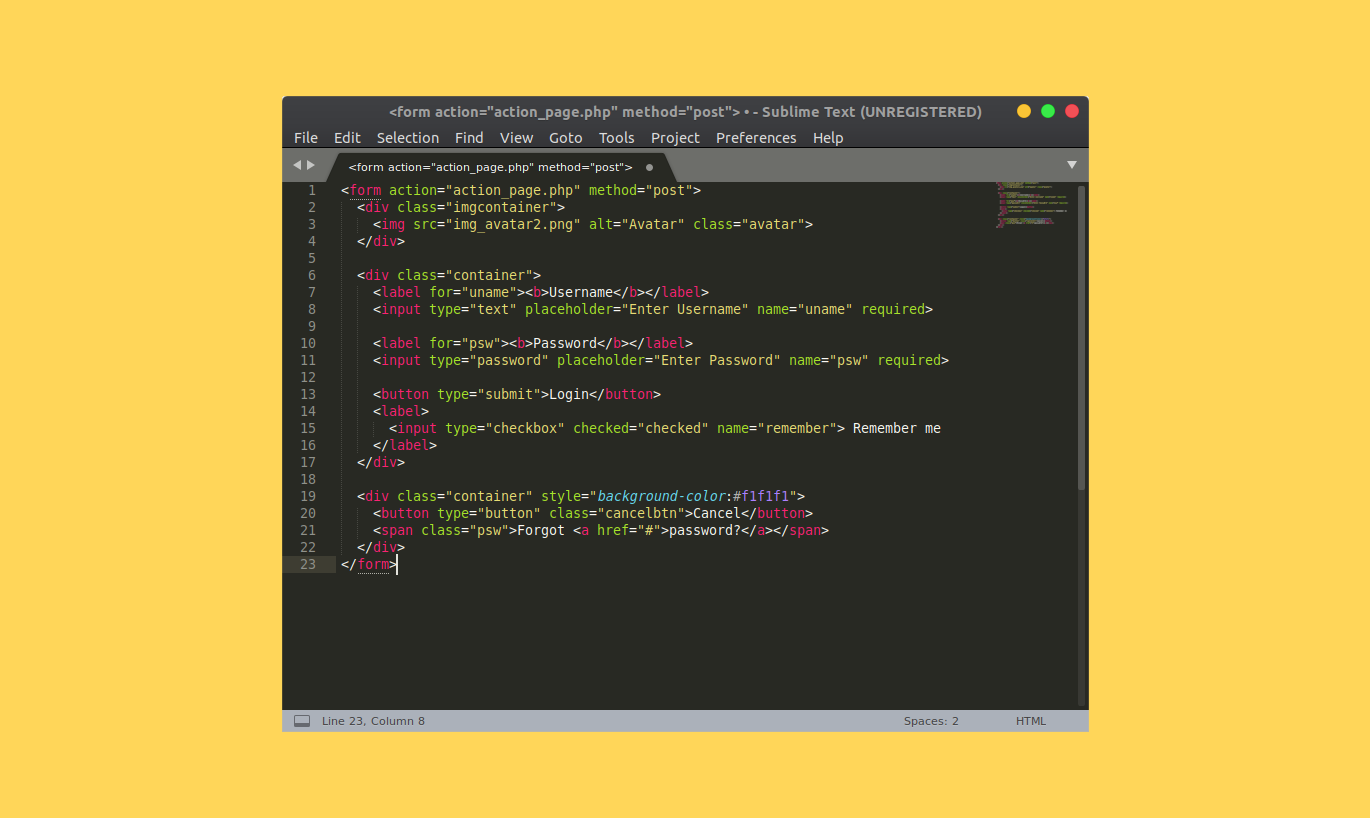Viewport: 1370px width, 818px height.
Task: Click the word Password on line 10
Action: (565, 343)
